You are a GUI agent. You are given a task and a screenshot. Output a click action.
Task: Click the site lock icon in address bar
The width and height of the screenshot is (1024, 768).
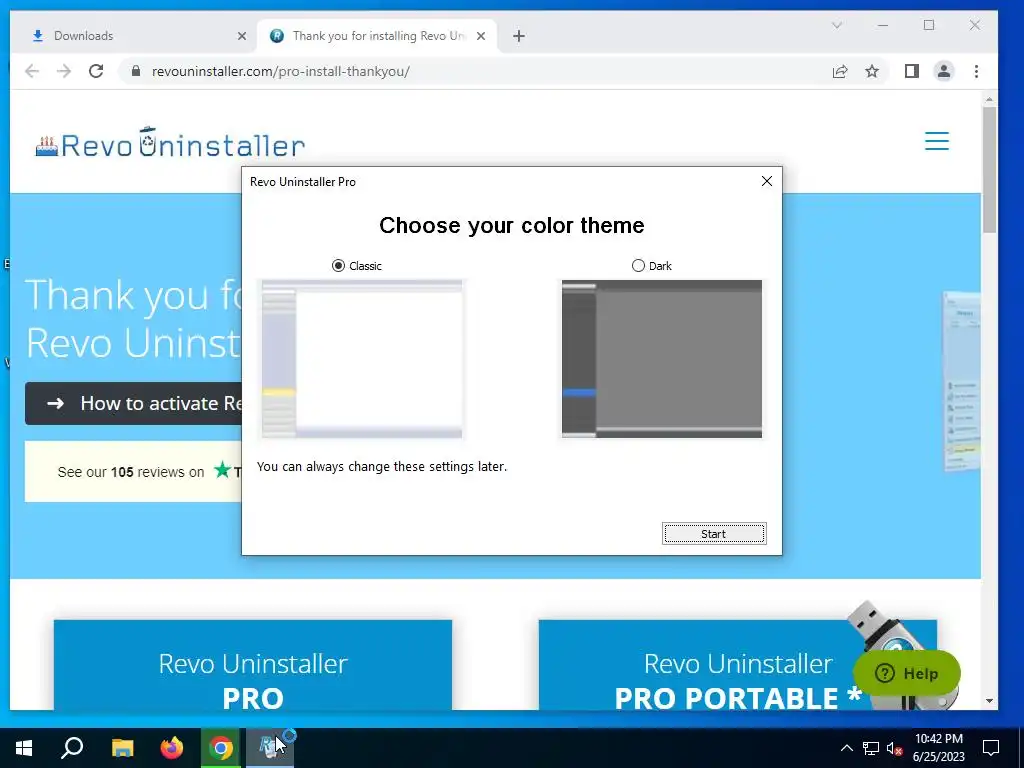136,71
